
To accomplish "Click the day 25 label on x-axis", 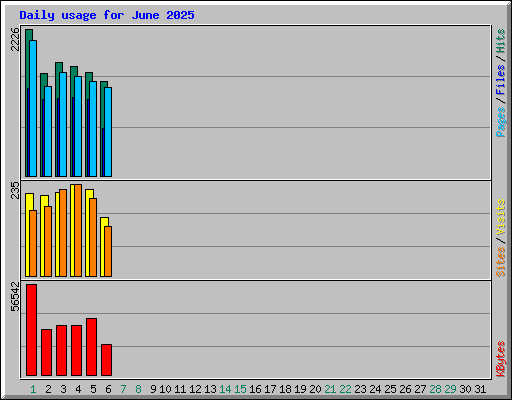I will click(x=390, y=389).
